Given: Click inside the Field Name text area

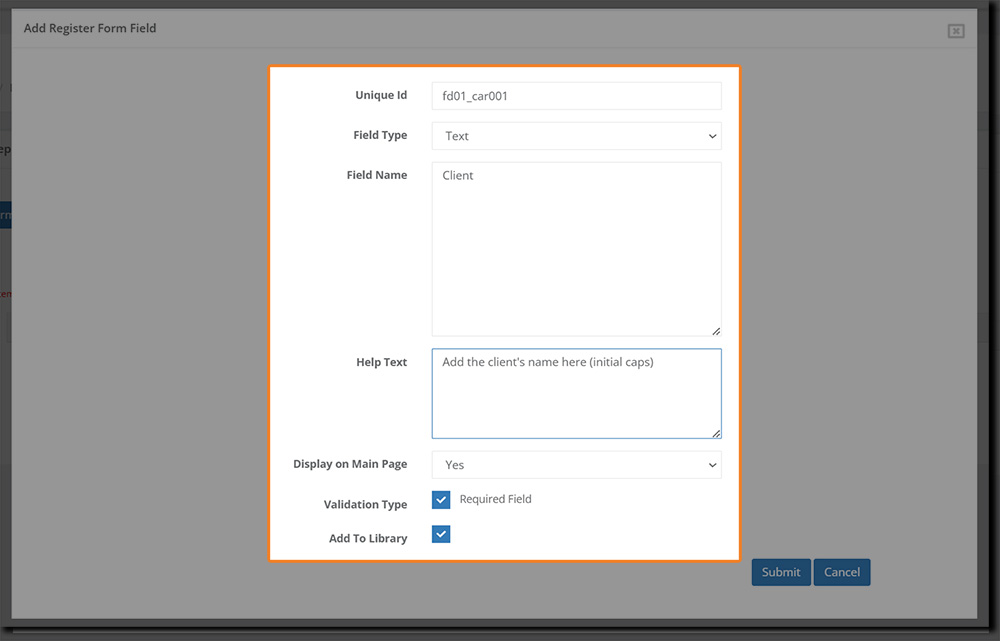Looking at the screenshot, I should tap(576, 249).
